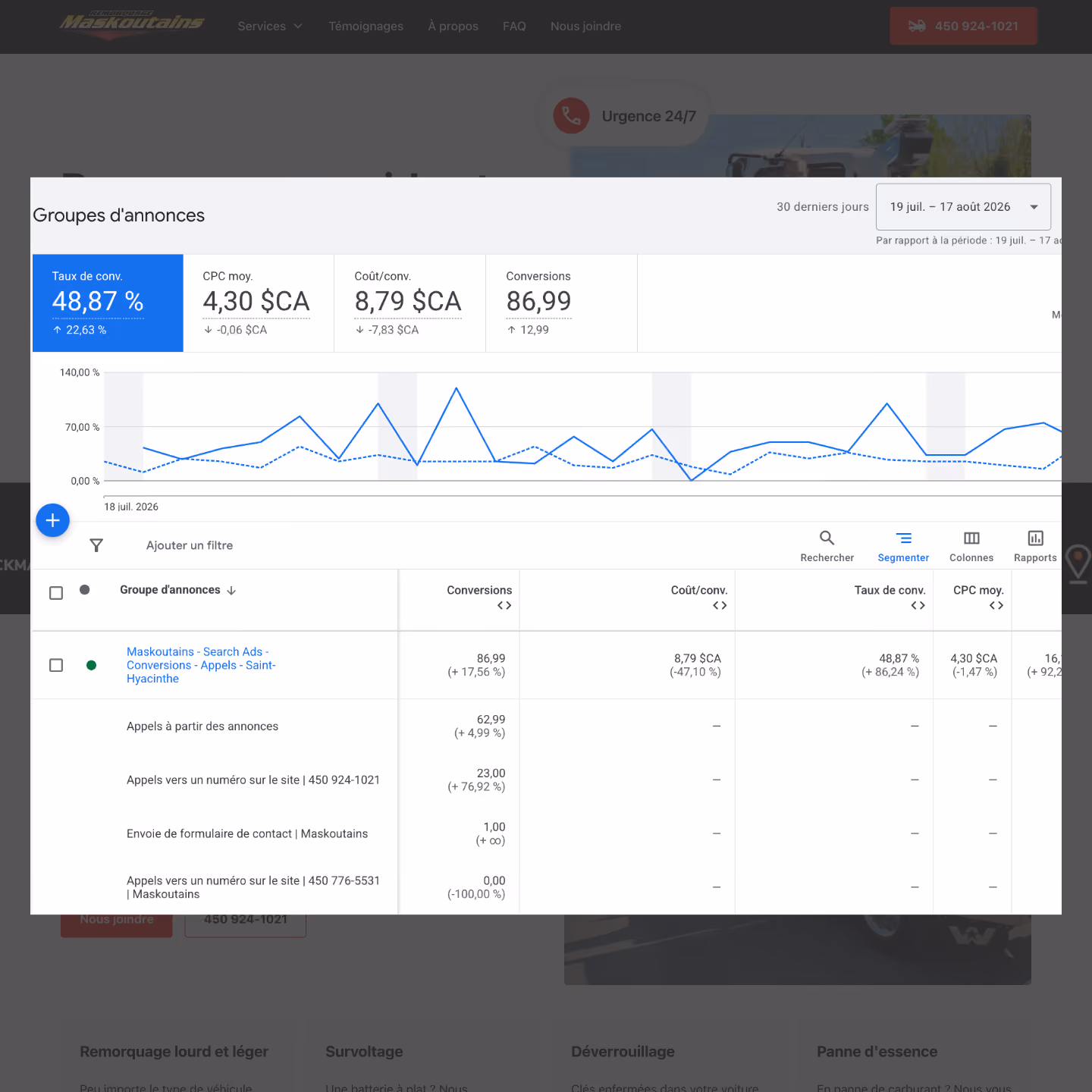Screen dimensions: 1092x1092
Task: Click the 4,30 $CA average CPC table cell
Action: (x=974, y=658)
